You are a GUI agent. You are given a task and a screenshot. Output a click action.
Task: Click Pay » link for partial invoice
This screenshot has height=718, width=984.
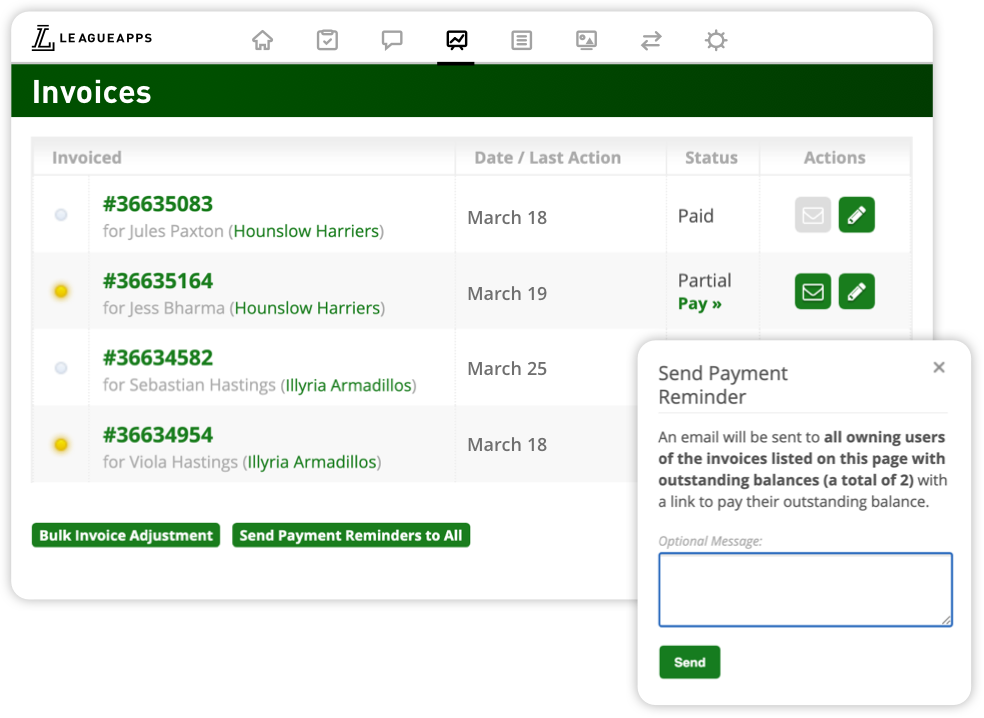pyautogui.click(x=700, y=304)
